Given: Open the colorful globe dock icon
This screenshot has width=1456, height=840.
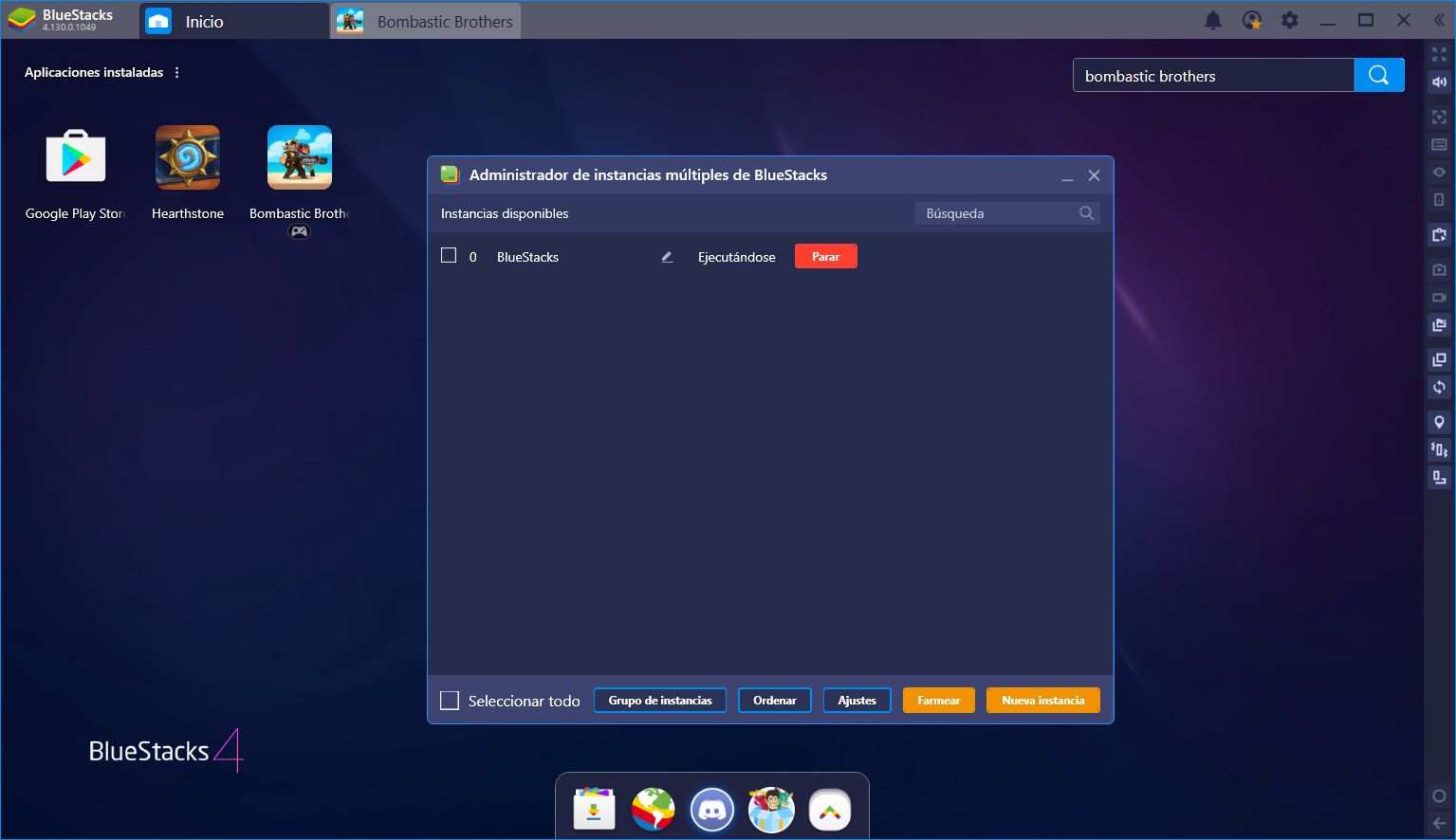Looking at the screenshot, I should tap(654, 810).
